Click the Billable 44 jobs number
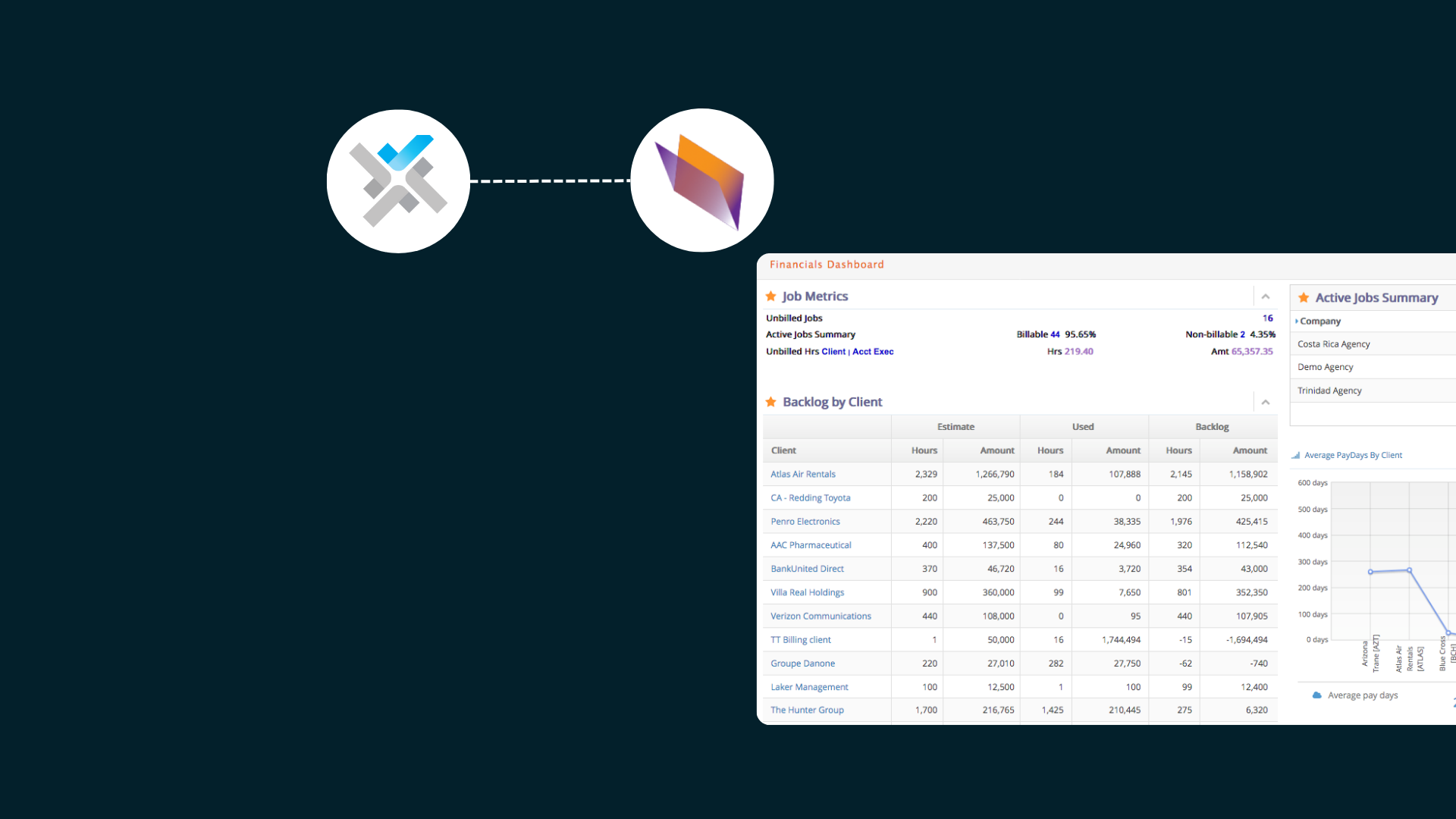 [1055, 334]
